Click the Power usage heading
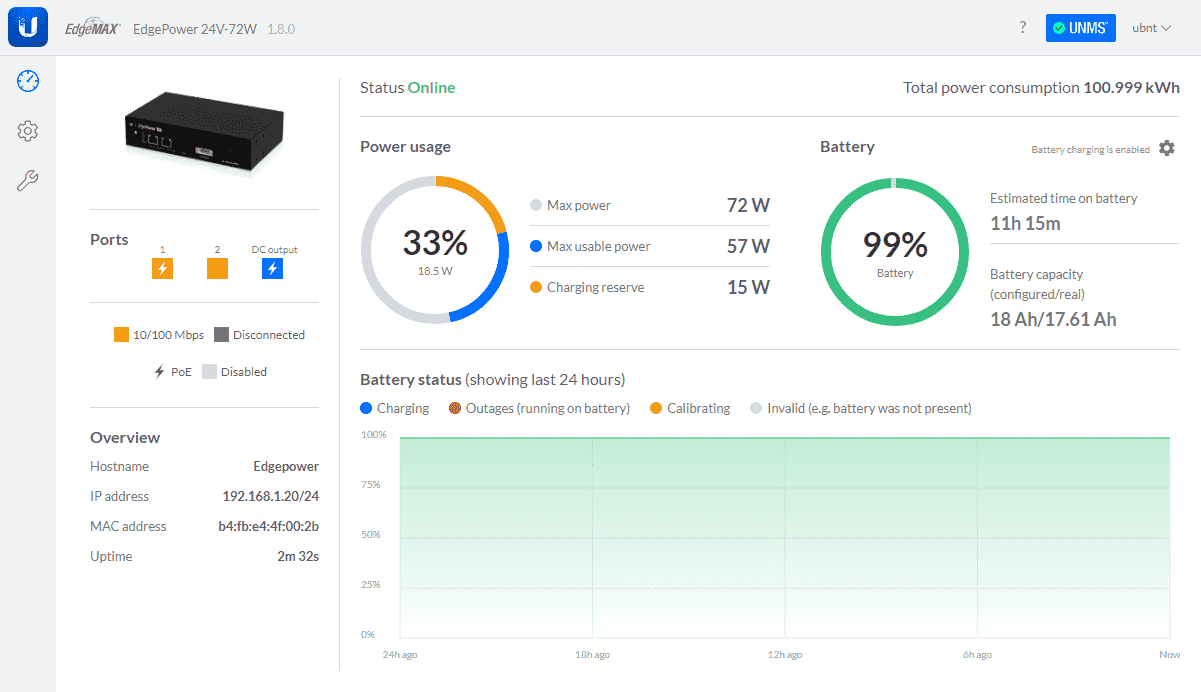This screenshot has width=1201, height=692. pos(405,147)
